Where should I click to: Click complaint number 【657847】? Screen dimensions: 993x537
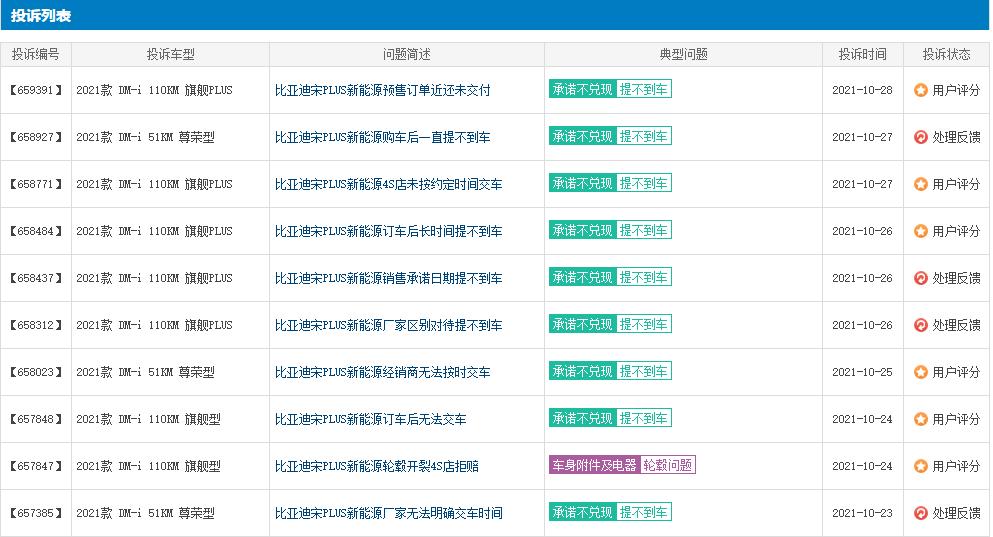tap(35, 466)
